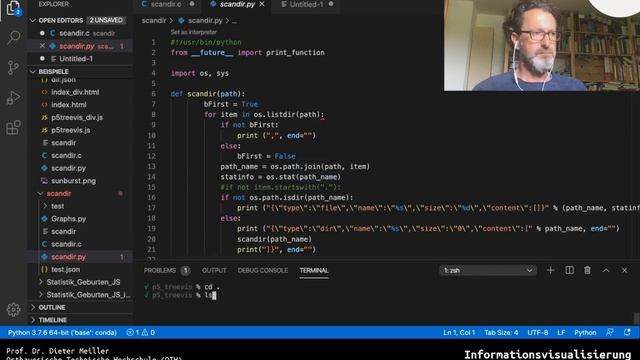Viewport: 640px width, 360px height.
Task: Click scandir.py breadcrumb file segment
Action: [x=205, y=20]
